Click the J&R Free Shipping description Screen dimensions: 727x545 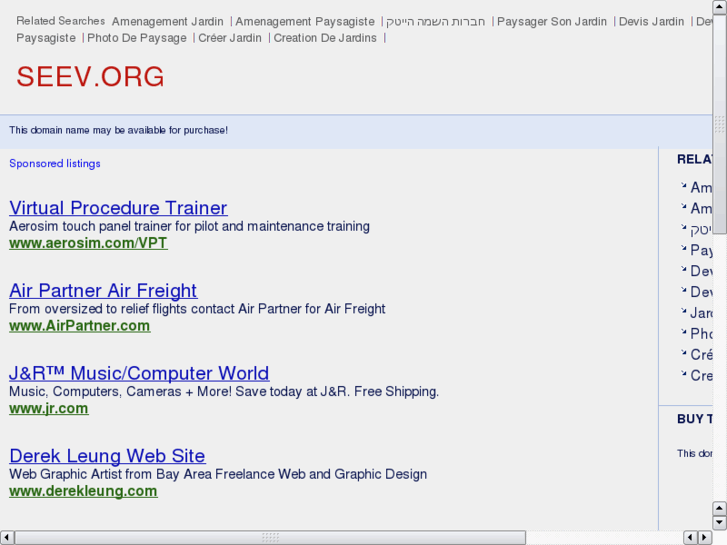[x=224, y=391]
